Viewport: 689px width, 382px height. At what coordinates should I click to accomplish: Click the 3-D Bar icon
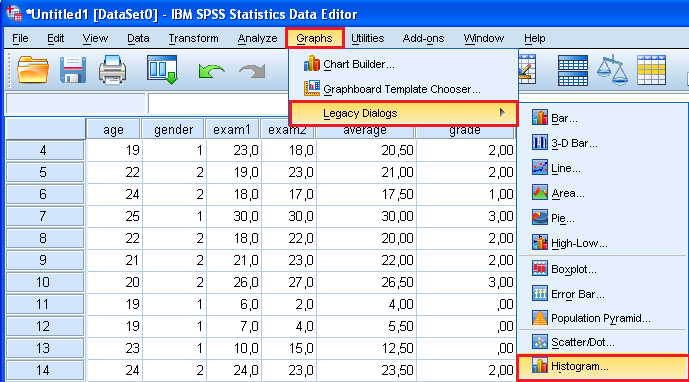[540, 142]
